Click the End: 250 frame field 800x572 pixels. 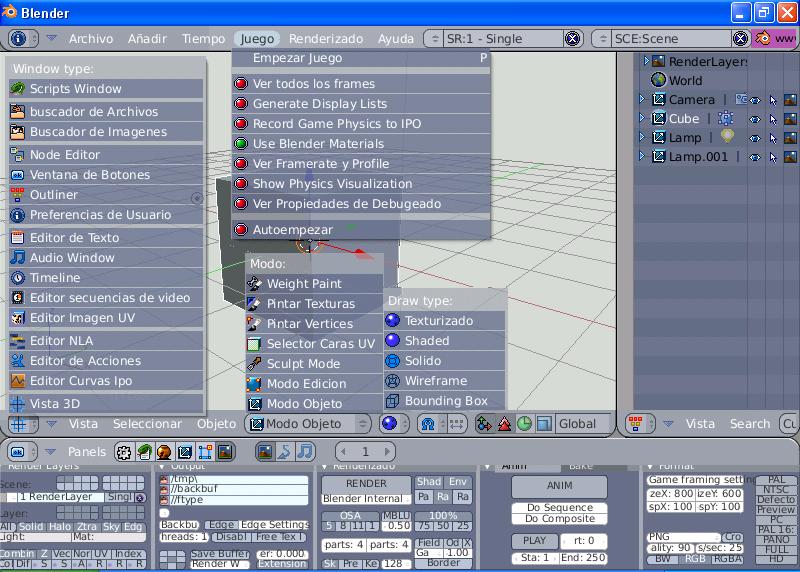pyautogui.click(x=583, y=558)
